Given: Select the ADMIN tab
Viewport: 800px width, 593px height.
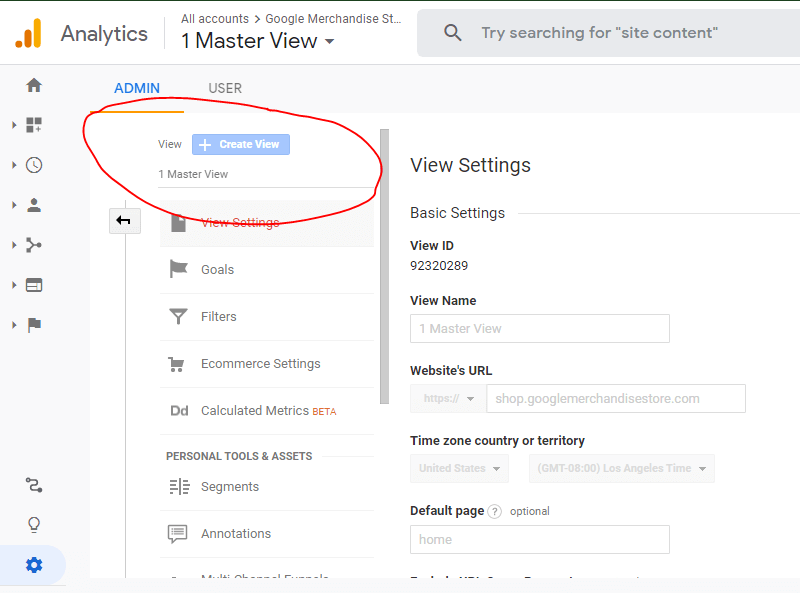Looking at the screenshot, I should pos(137,88).
